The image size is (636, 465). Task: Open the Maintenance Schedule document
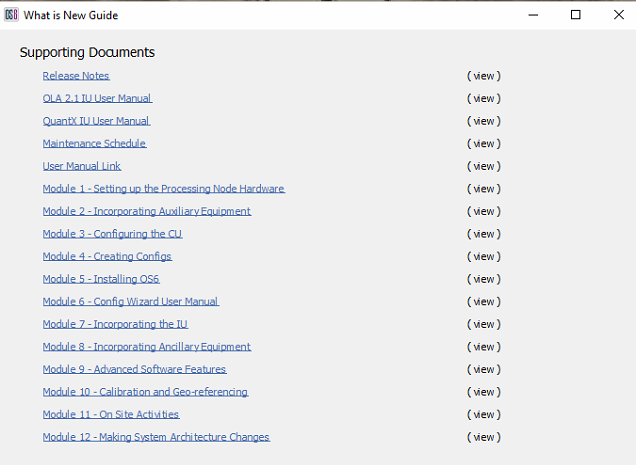tap(94, 144)
